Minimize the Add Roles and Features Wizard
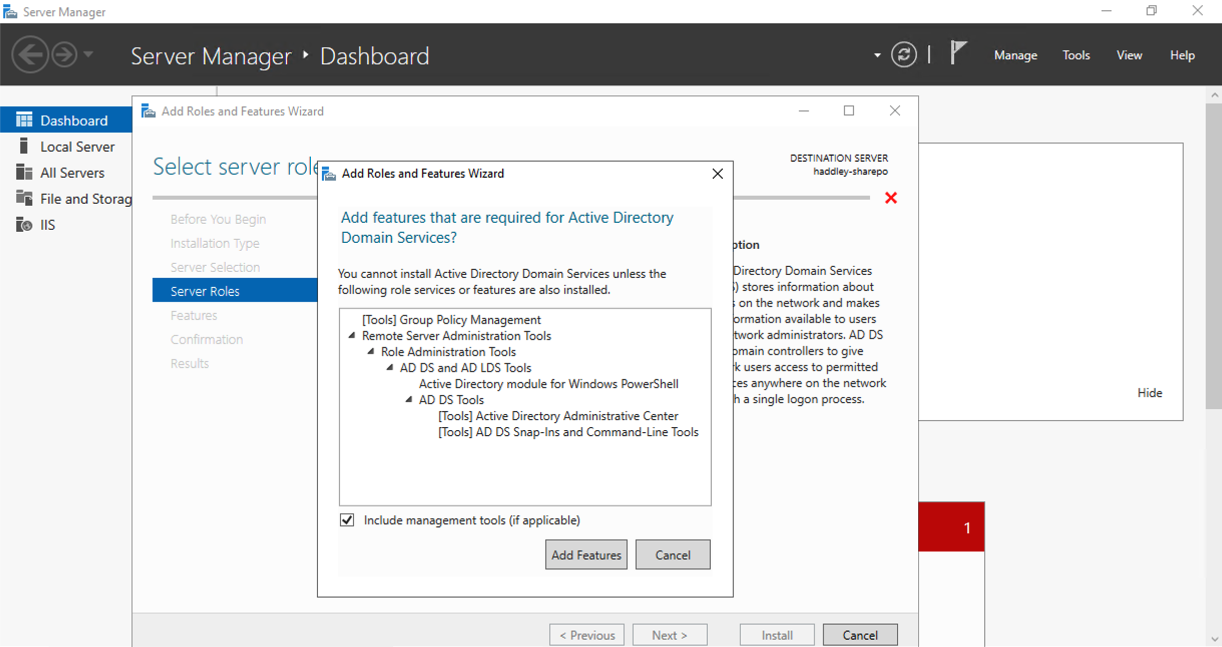The width and height of the screenshot is (1222, 647). pos(803,111)
